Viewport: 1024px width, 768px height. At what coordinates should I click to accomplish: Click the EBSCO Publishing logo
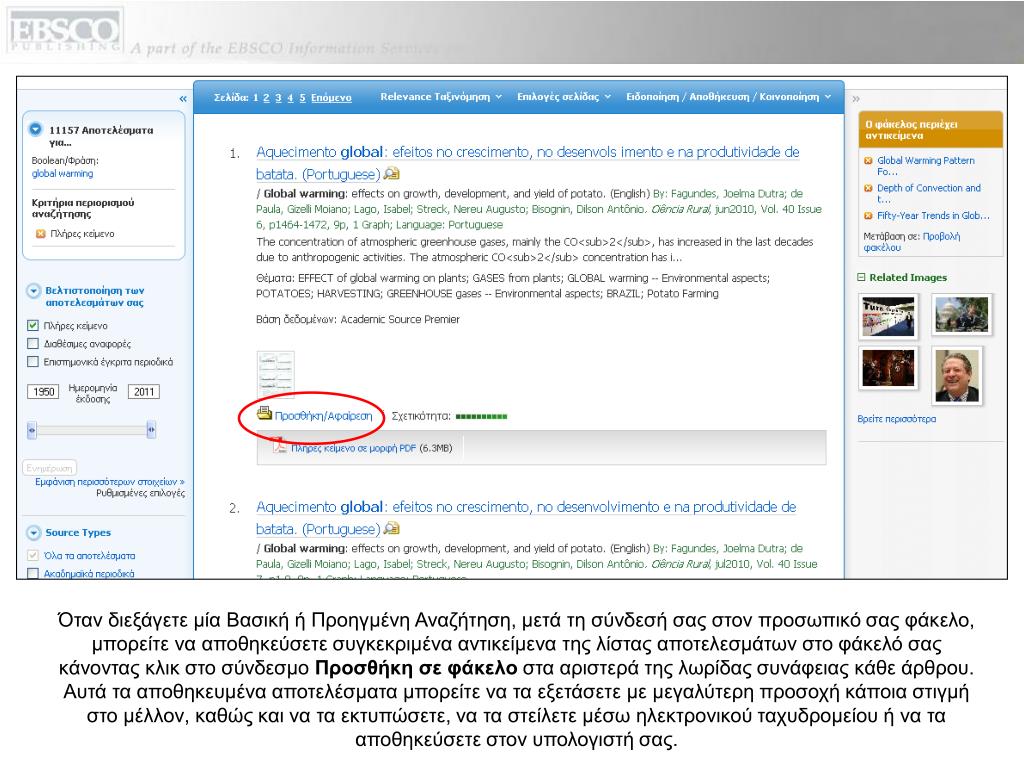[64, 31]
